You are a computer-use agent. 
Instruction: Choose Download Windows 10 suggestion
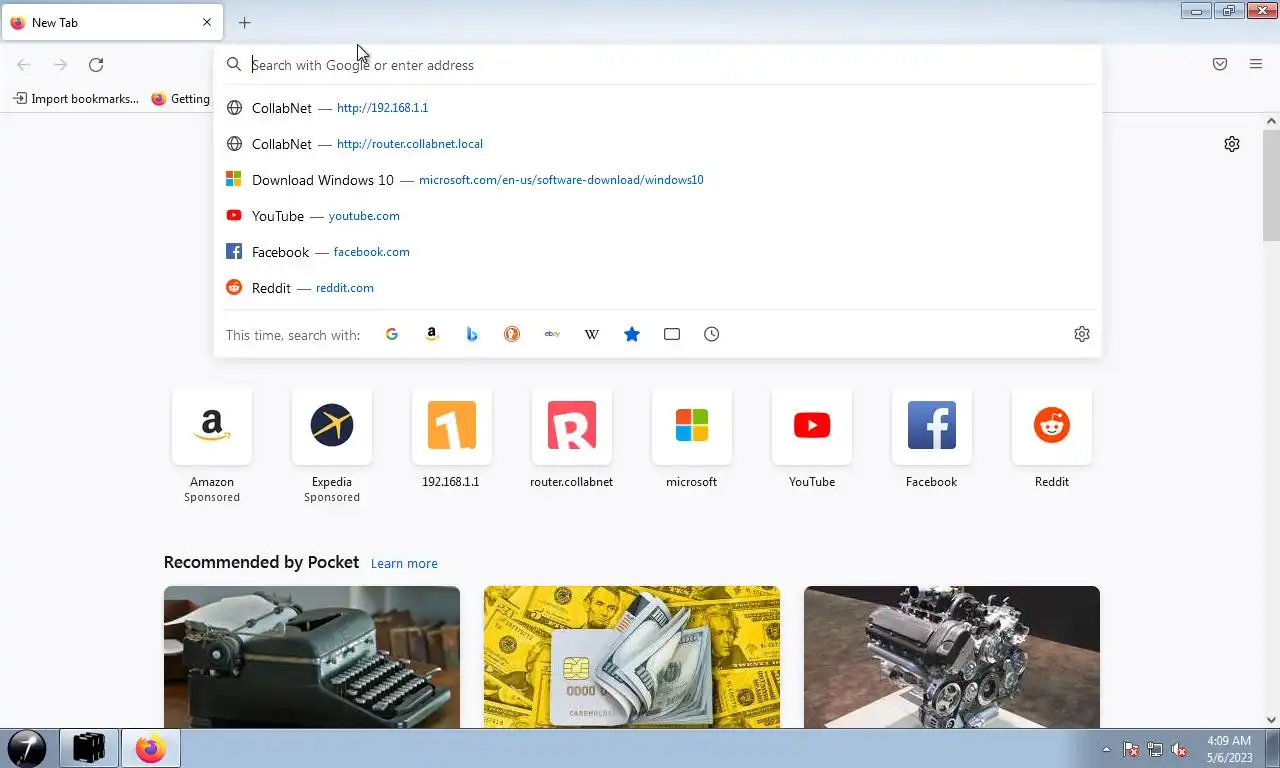(x=657, y=180)
